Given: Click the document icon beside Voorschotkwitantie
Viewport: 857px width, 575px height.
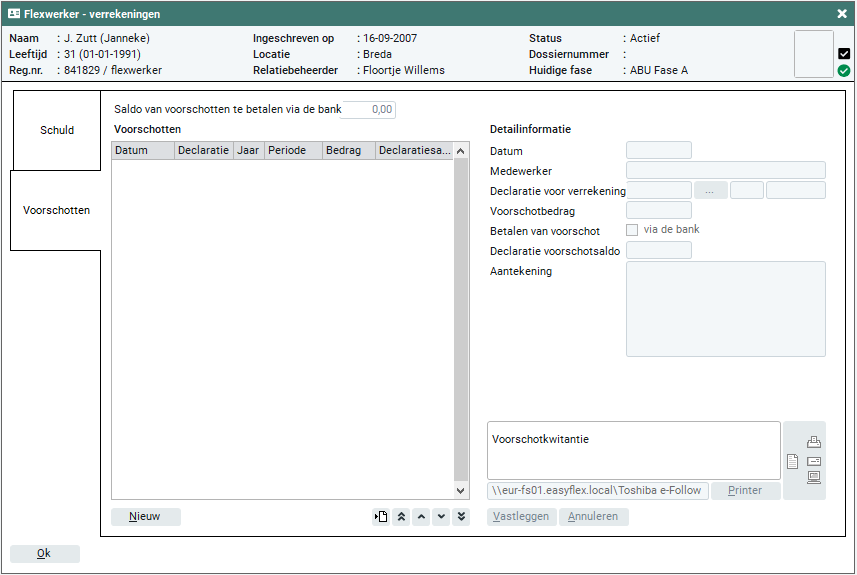Looking at the screenshot, I should pos(792,461).
